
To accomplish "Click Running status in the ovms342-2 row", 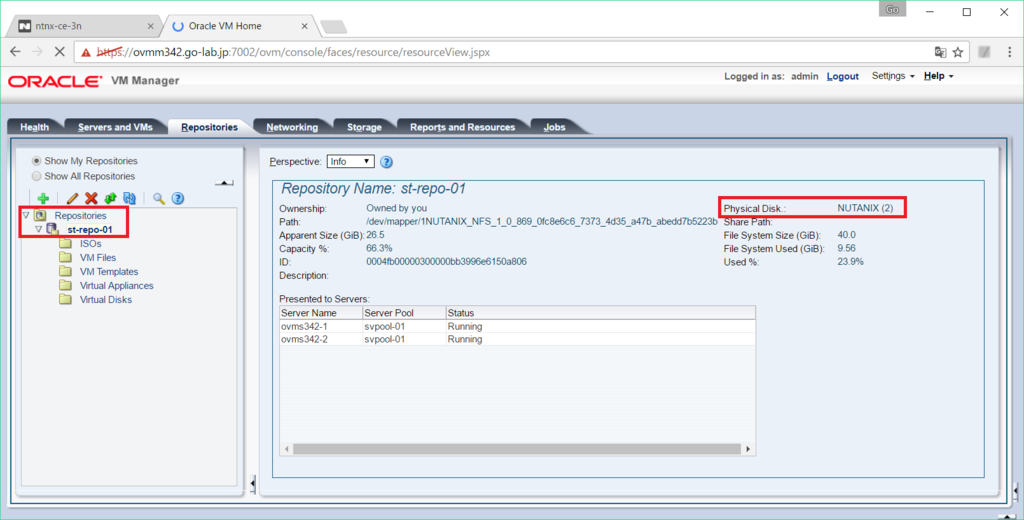I will coord(465,340).
